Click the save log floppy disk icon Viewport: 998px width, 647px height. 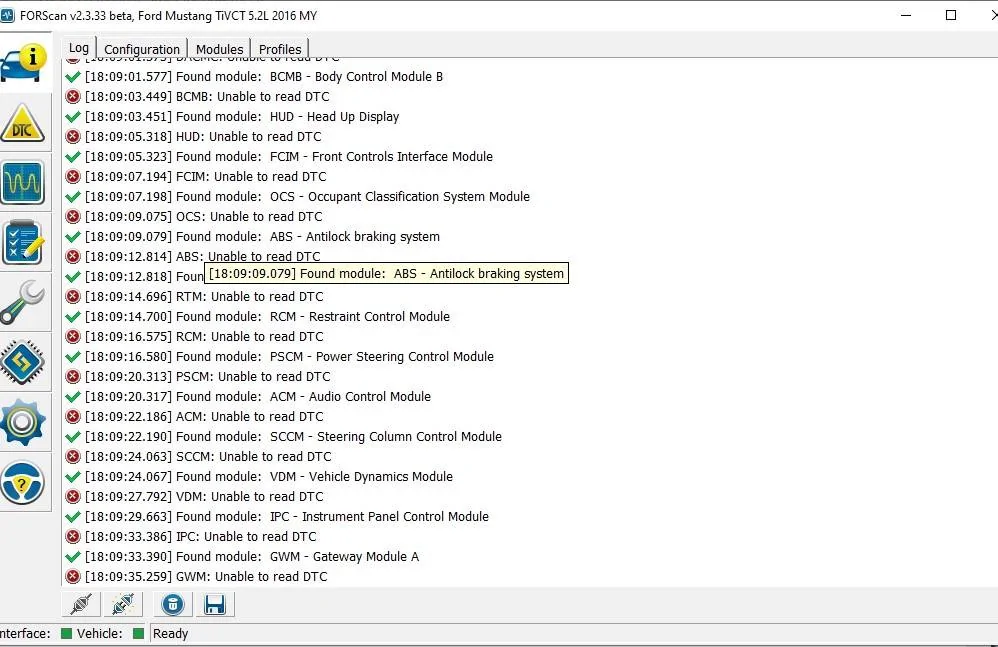coord(215,604)
